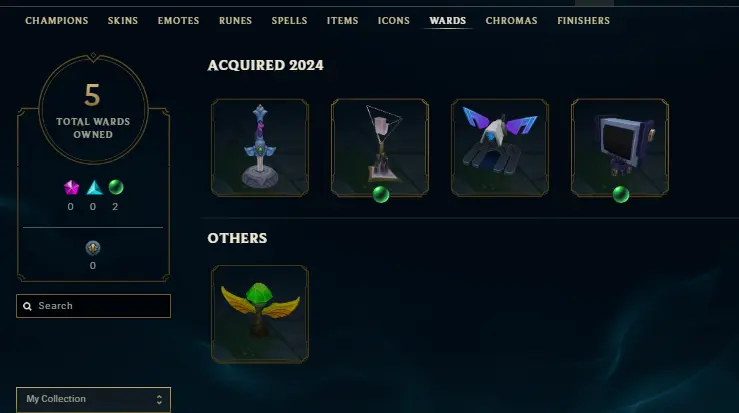Viewport: 739px width, 413px height.
Task: Select the sword-in-stone ward skin
Action: tap(260, 148)
